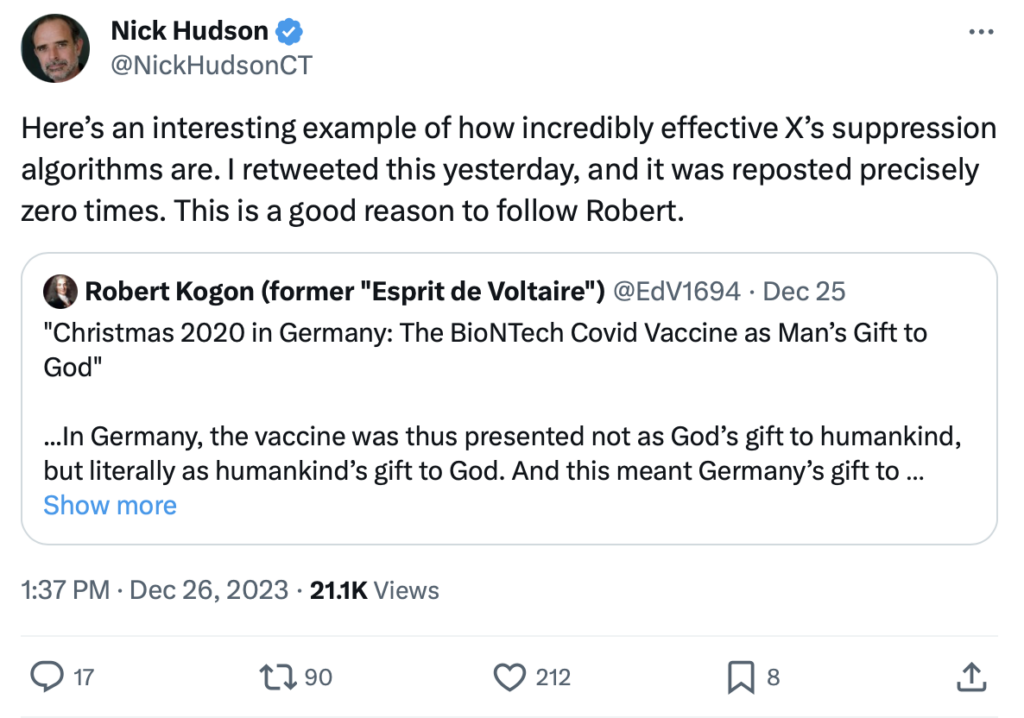Click the share upload arrow icon
Image resolution: width=1024 pixels, height=718 pixels.
tap(970, 677)
